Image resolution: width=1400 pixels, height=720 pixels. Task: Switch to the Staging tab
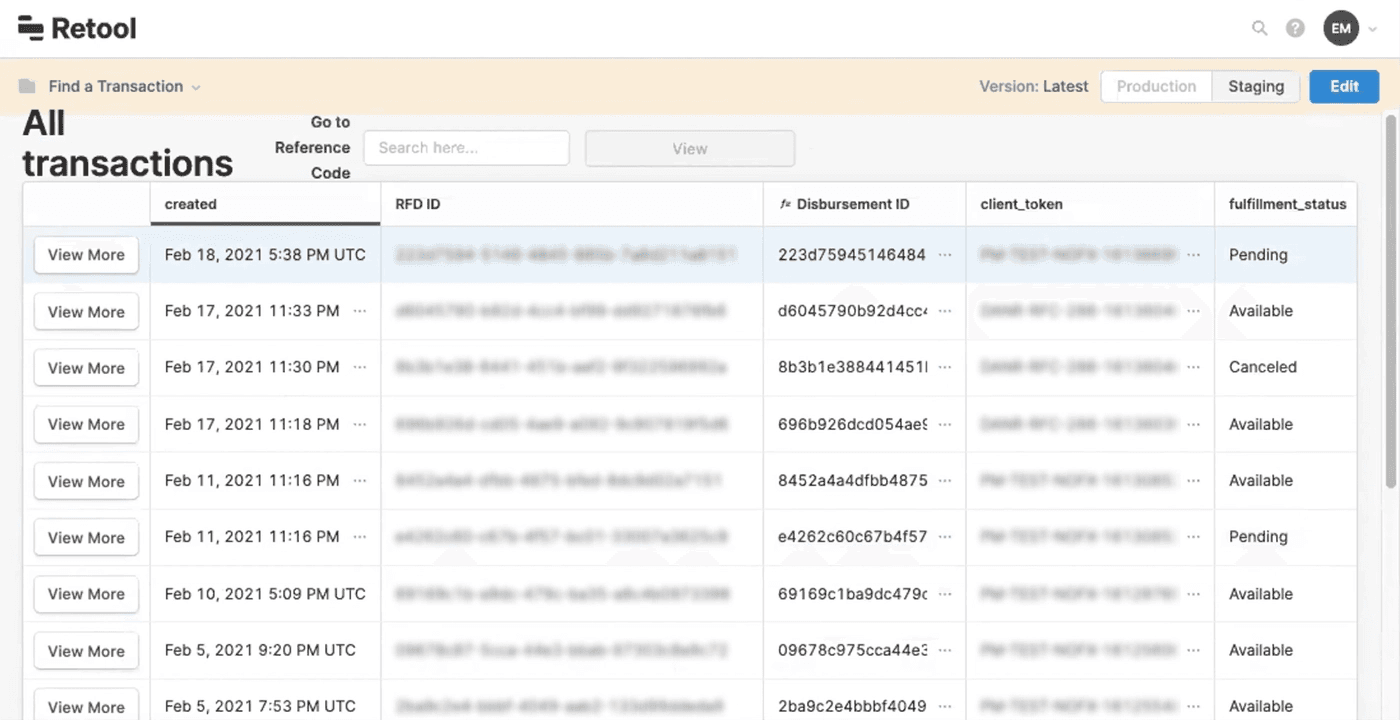point(1255,86)
